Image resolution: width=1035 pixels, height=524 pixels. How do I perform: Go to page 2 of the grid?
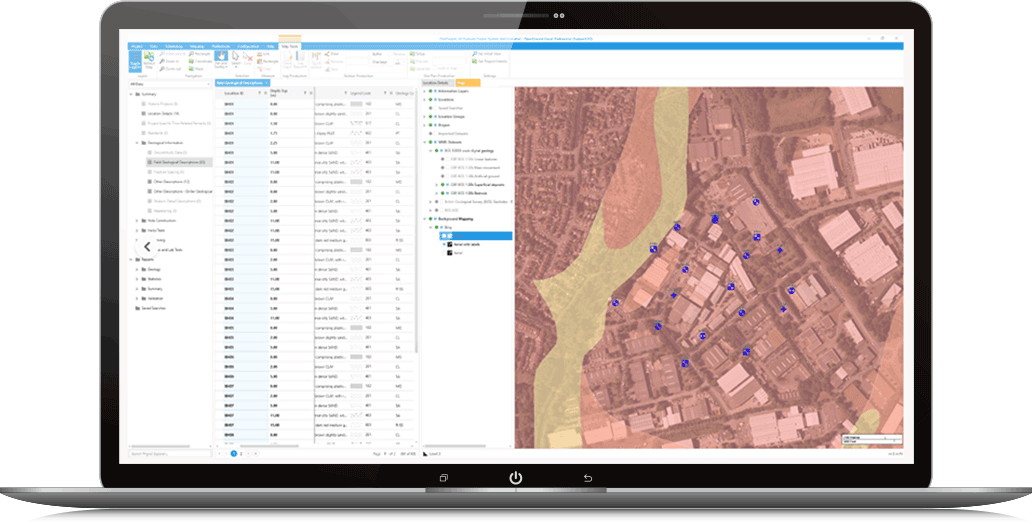click(x=241, y=453)
